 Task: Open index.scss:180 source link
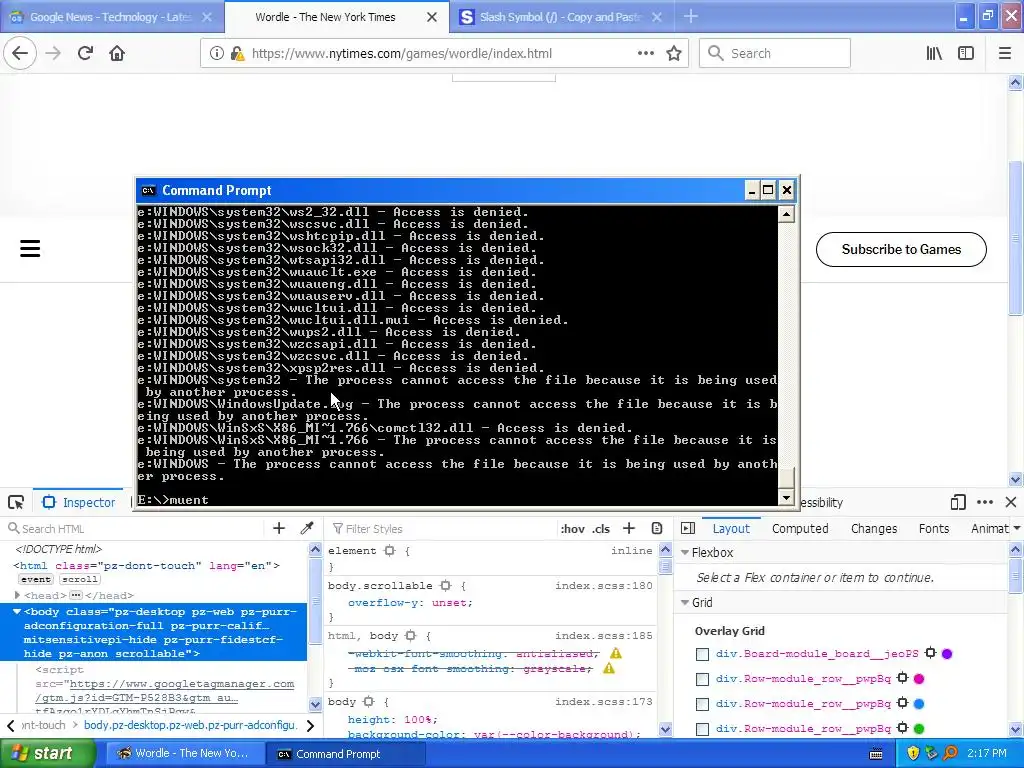click(x=603, y=586)
